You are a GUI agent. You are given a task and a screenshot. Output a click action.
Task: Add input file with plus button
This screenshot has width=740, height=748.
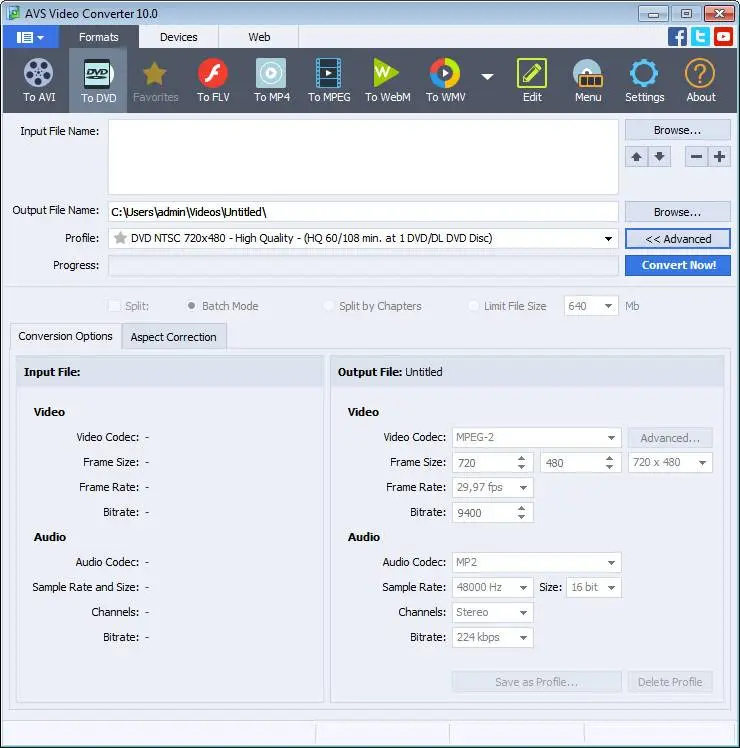coord(719,156)
